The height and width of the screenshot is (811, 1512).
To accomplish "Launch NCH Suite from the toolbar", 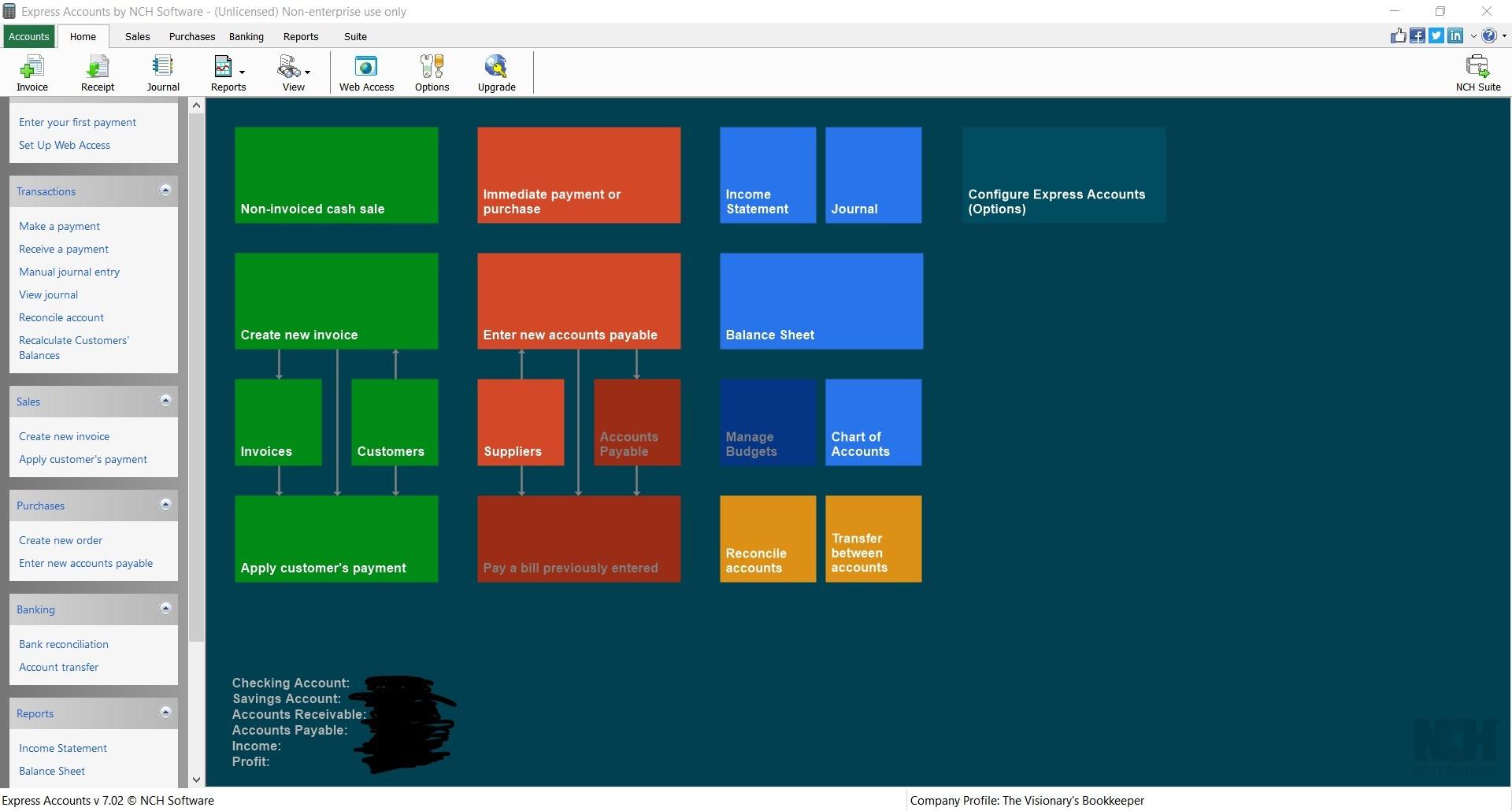I will coord(1478,72).
